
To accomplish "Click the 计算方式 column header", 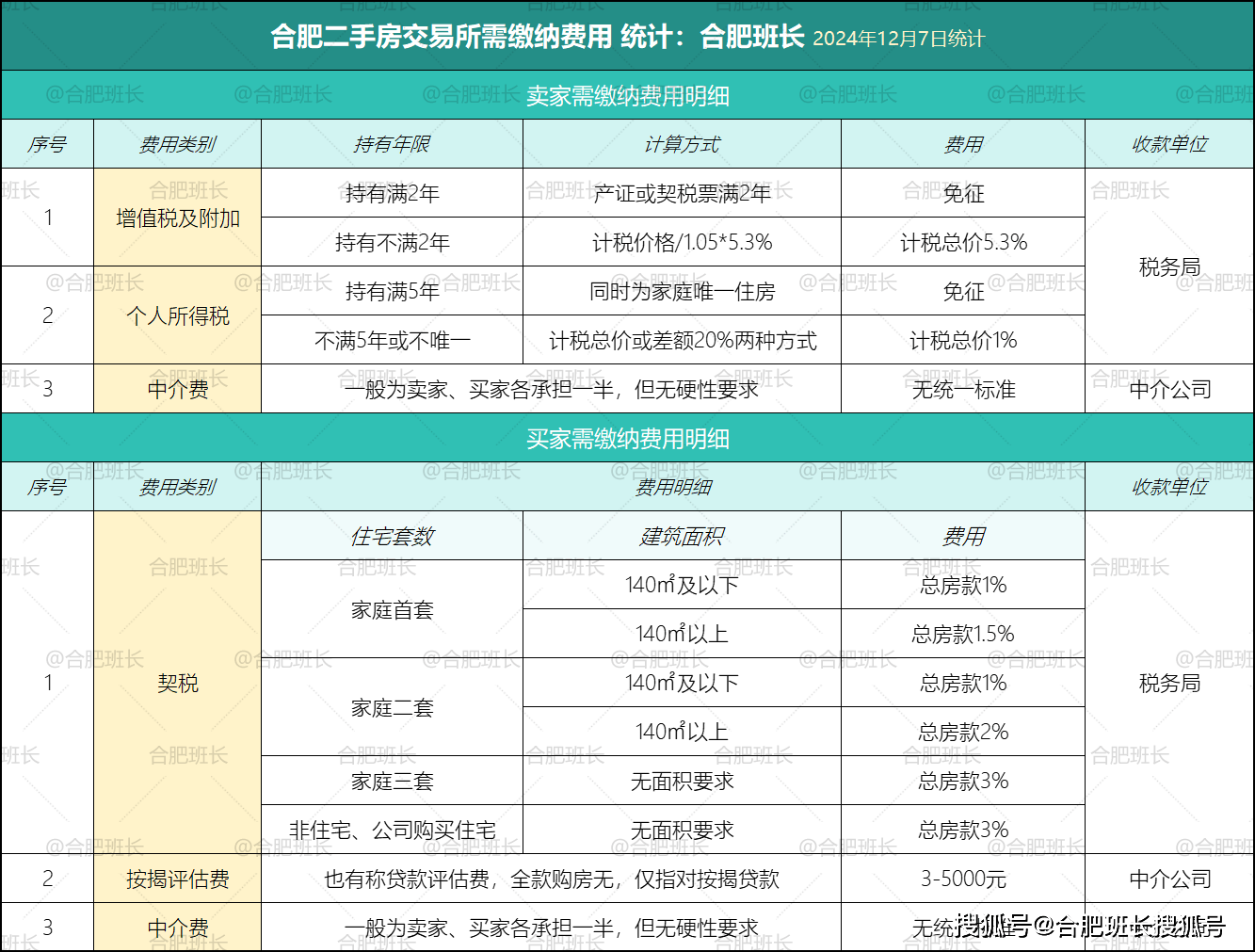I will (682, 144).
